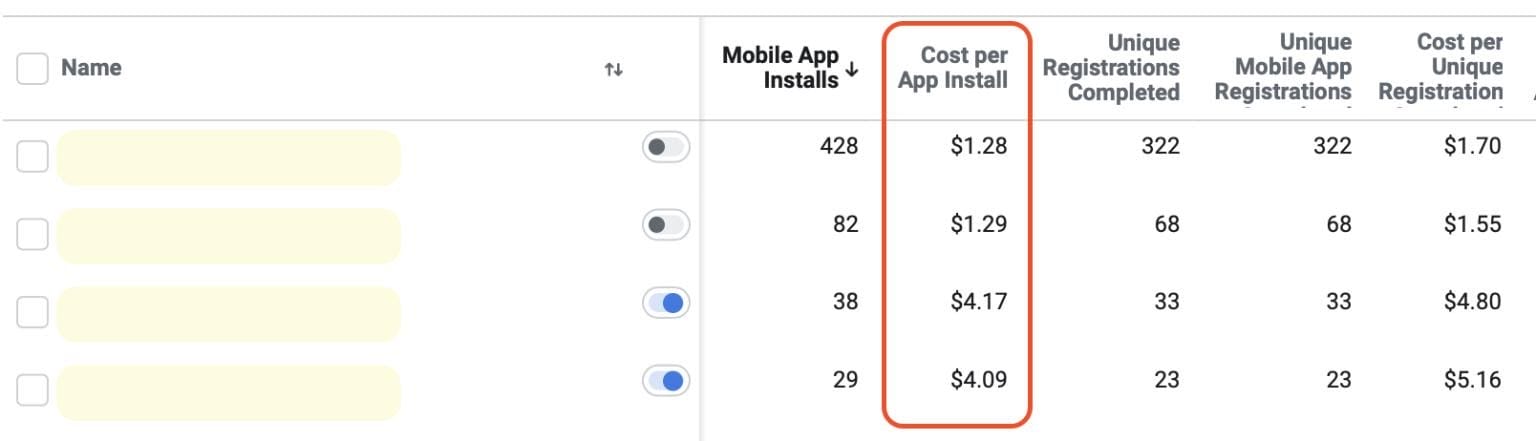
Task: Click the Name column sort arrows icon
Action: pos(614,69)
